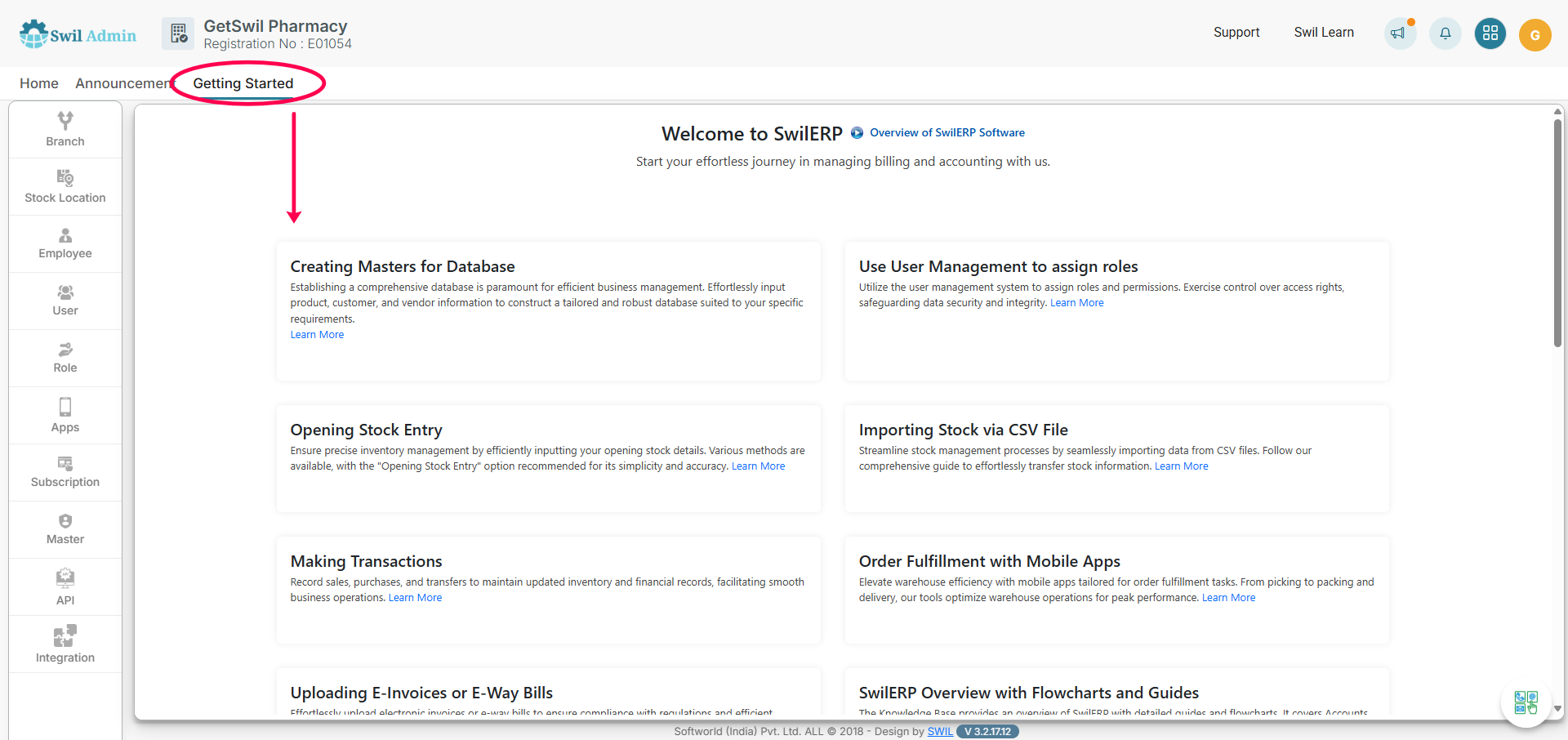Click Registration No : E01054 text

(278, 44)
